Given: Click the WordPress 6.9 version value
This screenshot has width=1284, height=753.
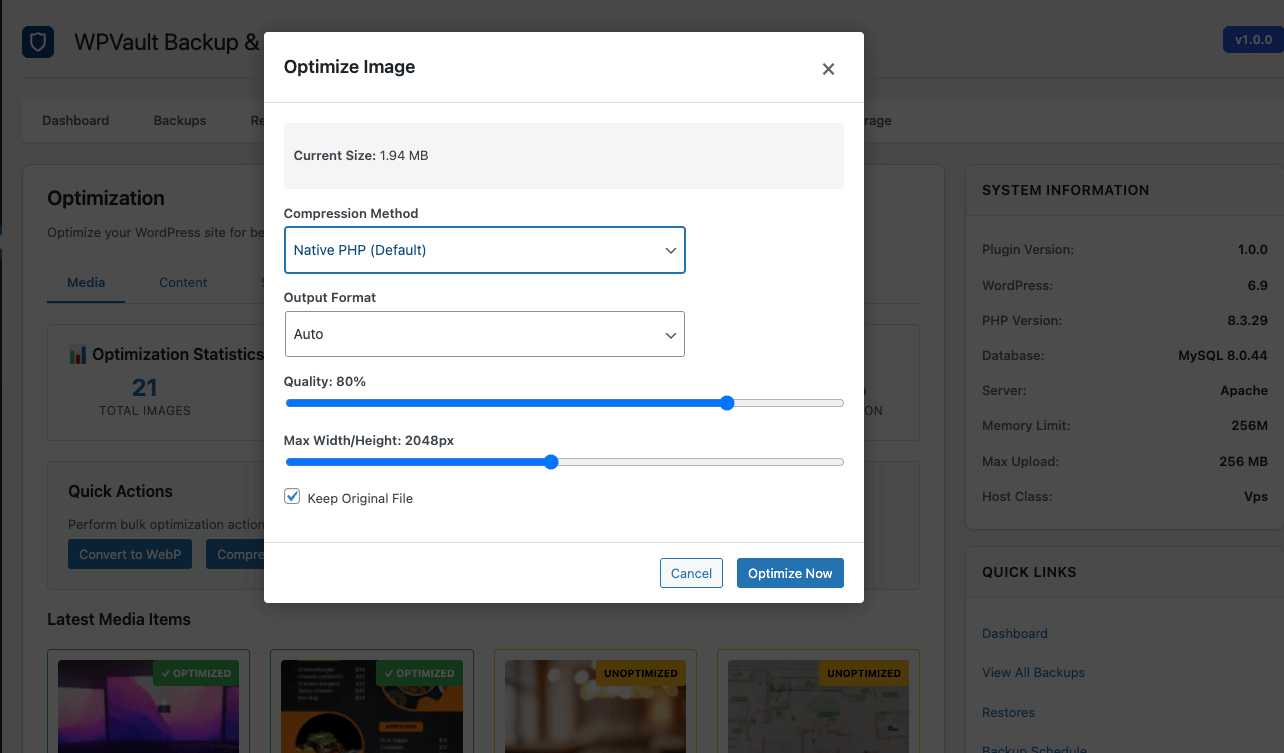Looking at the screenshot, I should 1257,285.
